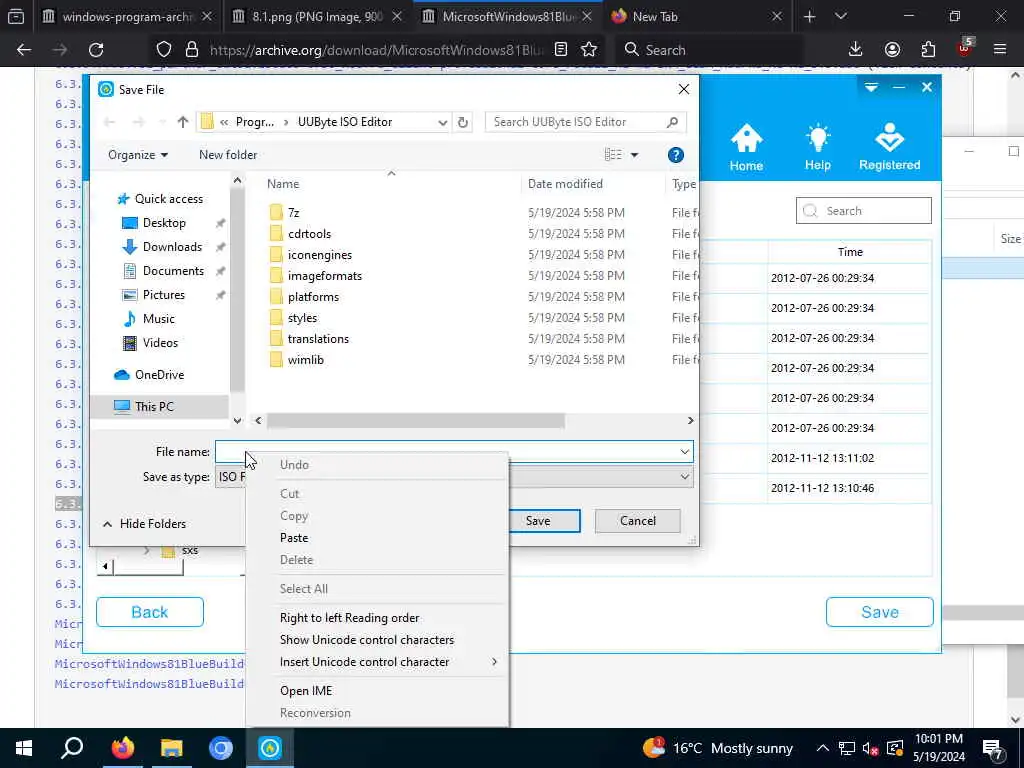Refresh the Save File folder view
This screenshot has height=768, width=1024.
click(x=462, y=122)
